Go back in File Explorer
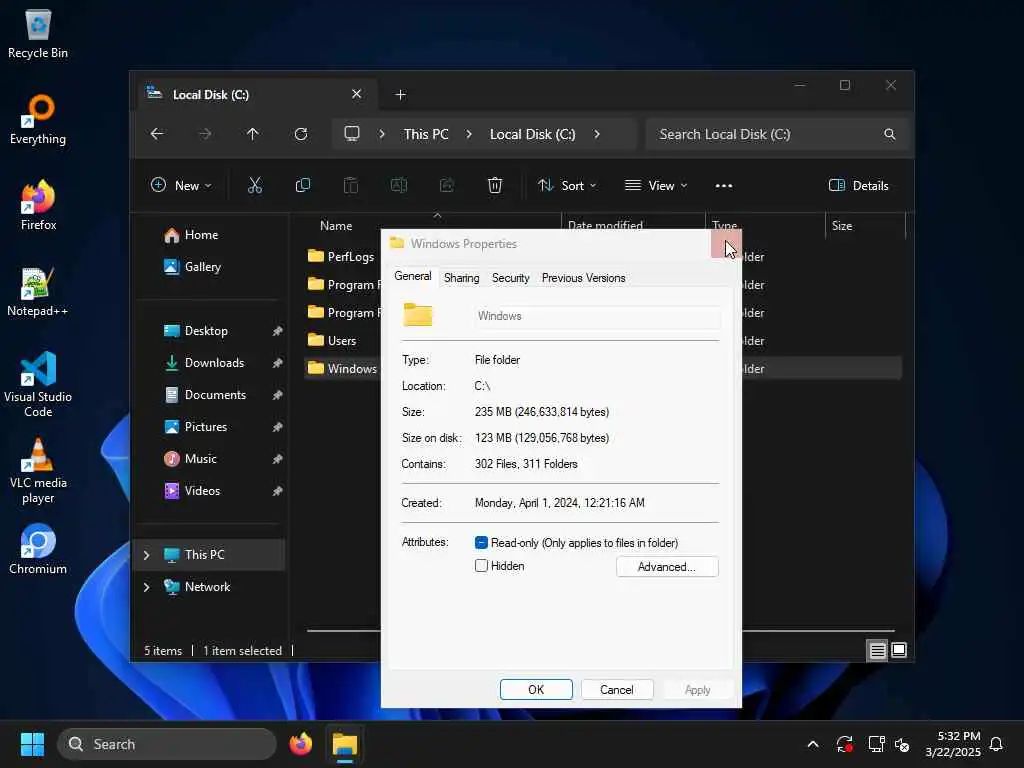Viewport: 1024px width, 768px height. tap(157, 134)
